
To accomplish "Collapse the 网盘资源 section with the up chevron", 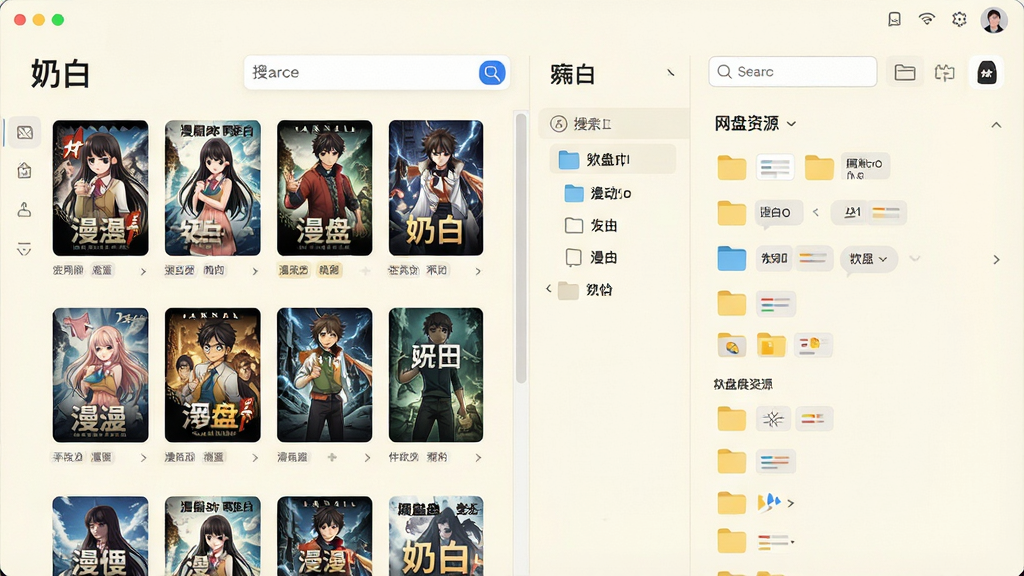I will pyautogui.click(x=996, y=125).
